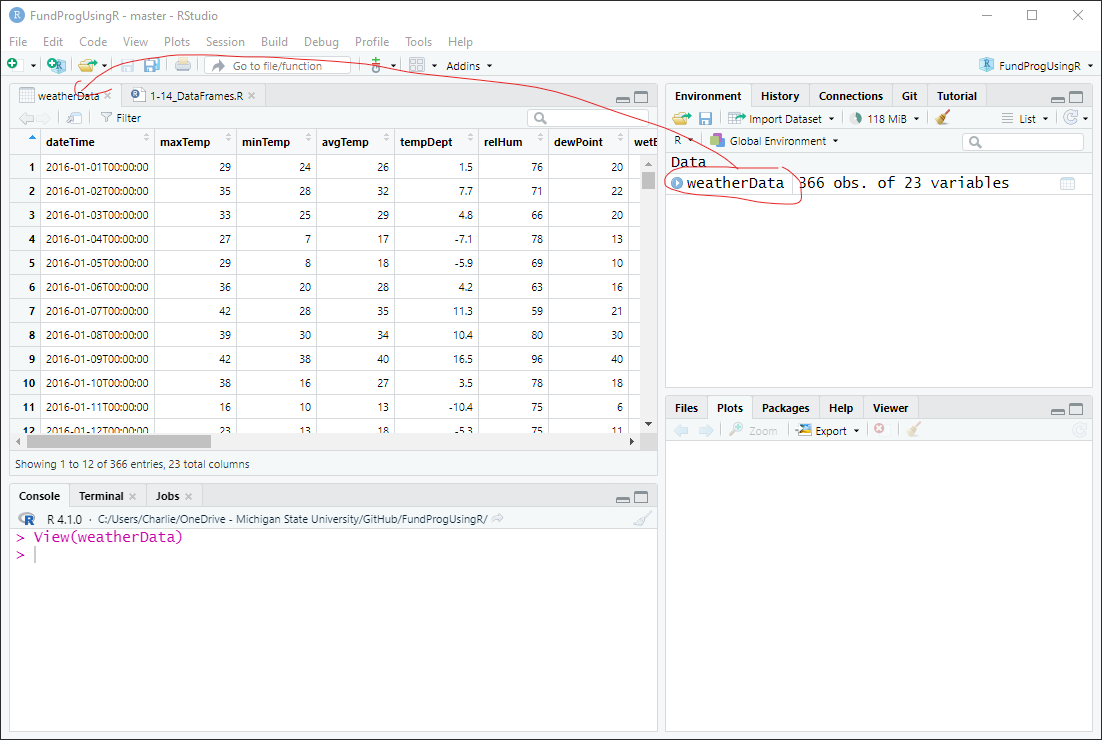Open Global Environment dropdown

point(774,141)
